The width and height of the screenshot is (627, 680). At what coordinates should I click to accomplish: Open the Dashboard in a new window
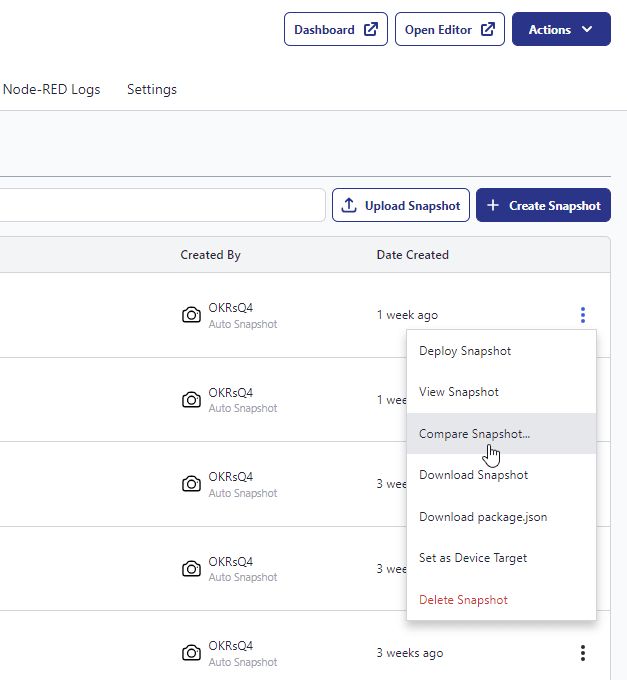point(335,30)
